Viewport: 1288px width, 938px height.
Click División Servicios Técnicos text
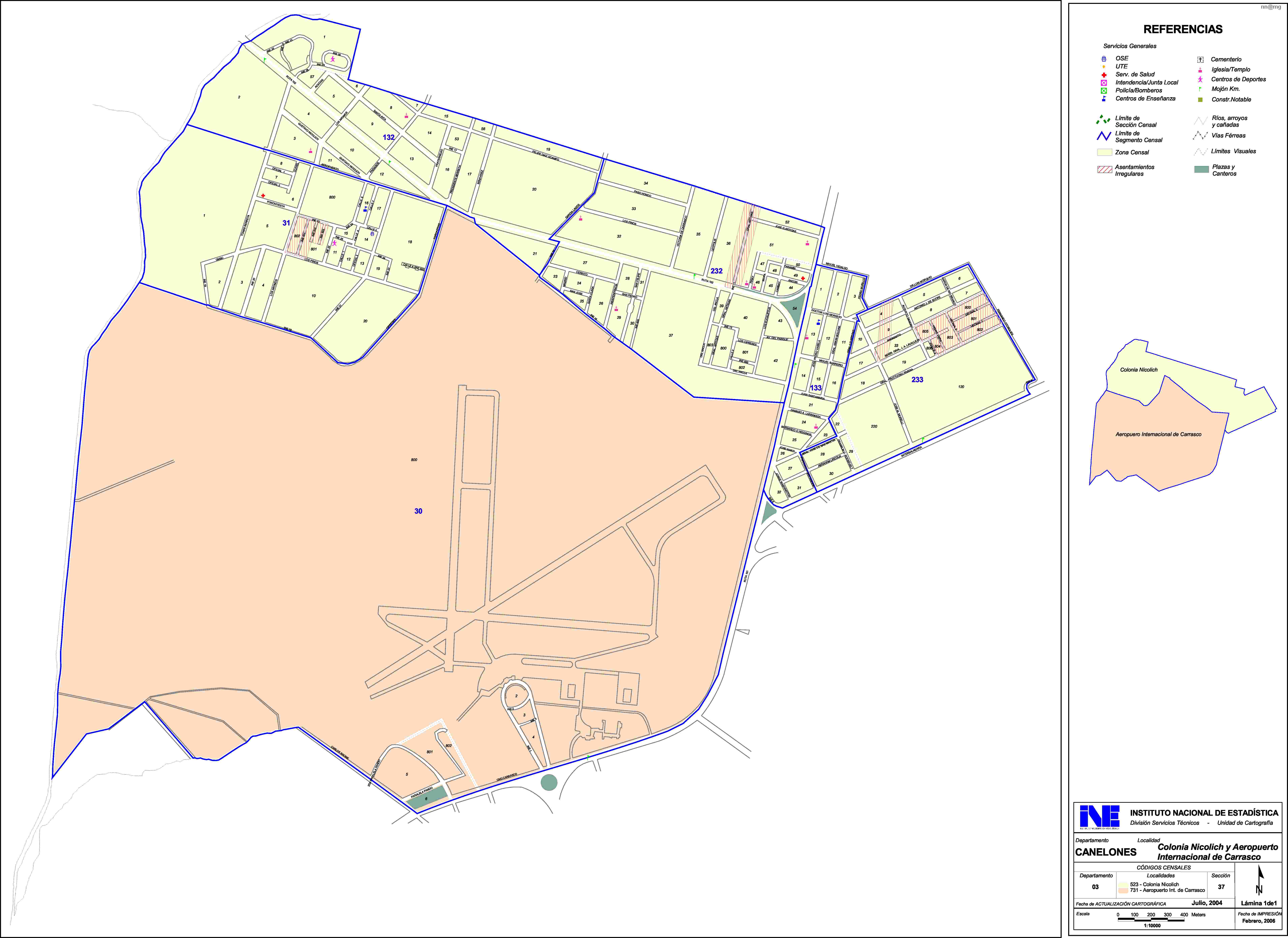coord(1165,823)
